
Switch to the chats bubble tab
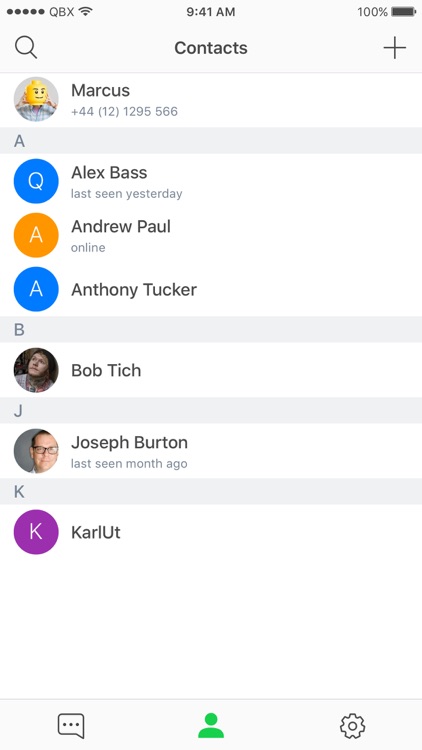[x=71, y=726]
